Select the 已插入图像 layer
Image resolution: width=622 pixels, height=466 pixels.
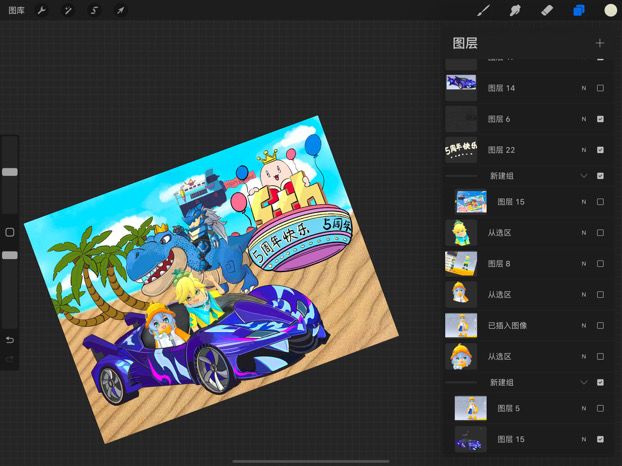point(526,326)
